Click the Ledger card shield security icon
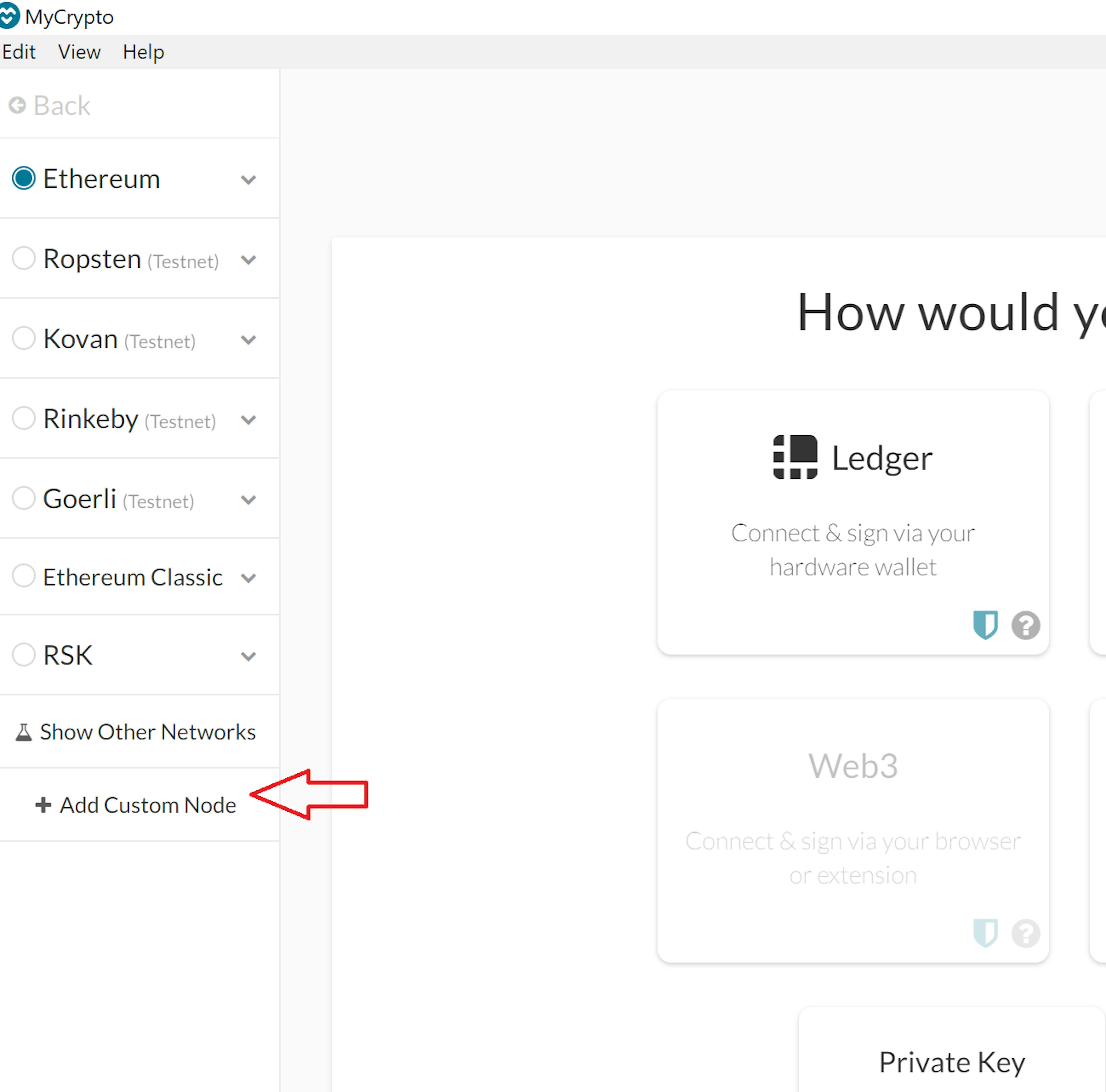Viewport: 1106px width, 1092px height. click(x=985, y=625)
